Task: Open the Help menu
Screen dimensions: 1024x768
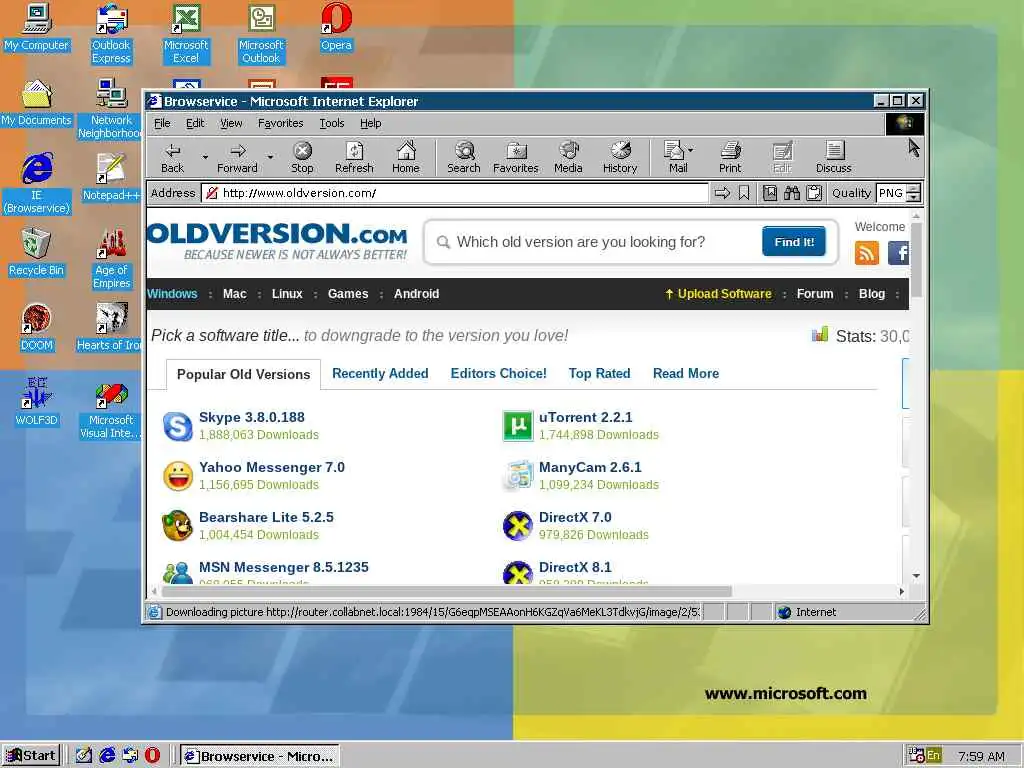Action: pyautogui.click(x=370, y=123)
